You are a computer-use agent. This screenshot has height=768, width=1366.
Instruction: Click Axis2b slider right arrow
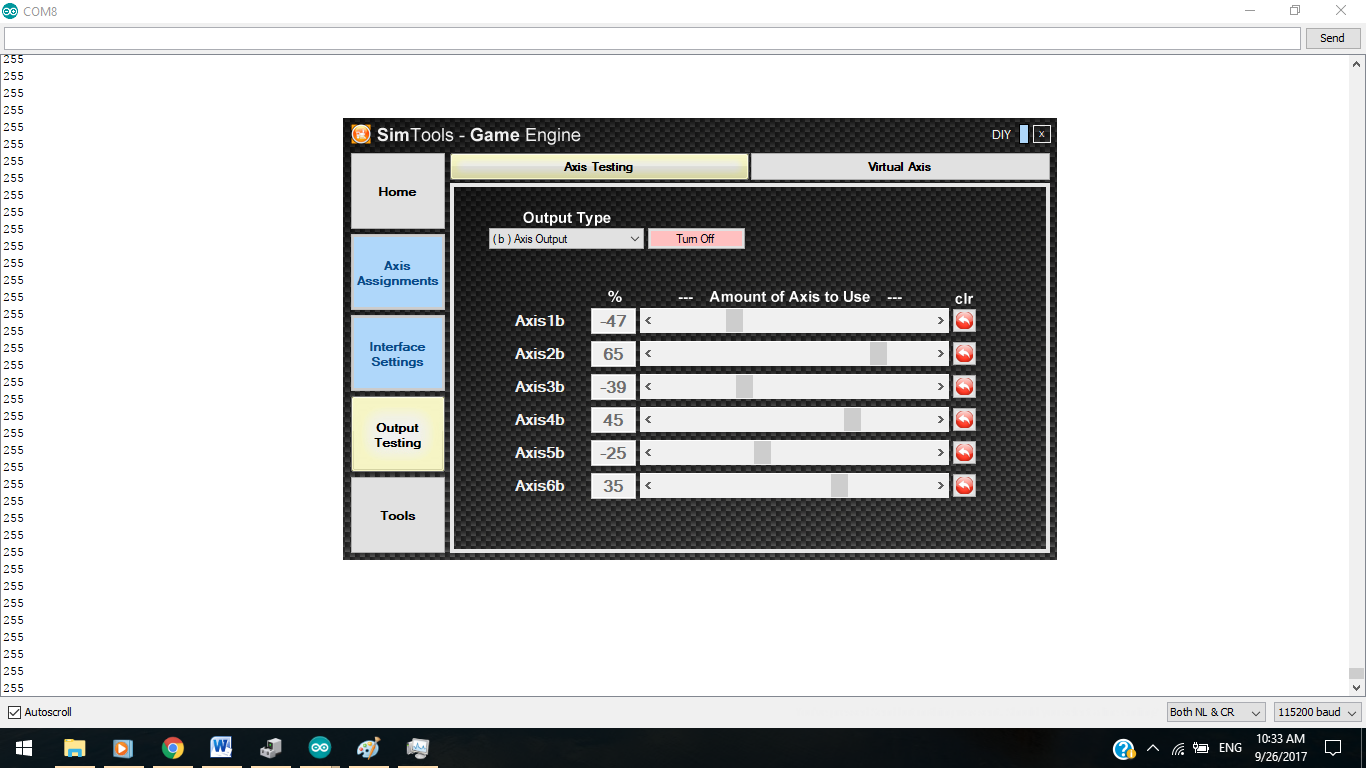(x=941, y=354)
